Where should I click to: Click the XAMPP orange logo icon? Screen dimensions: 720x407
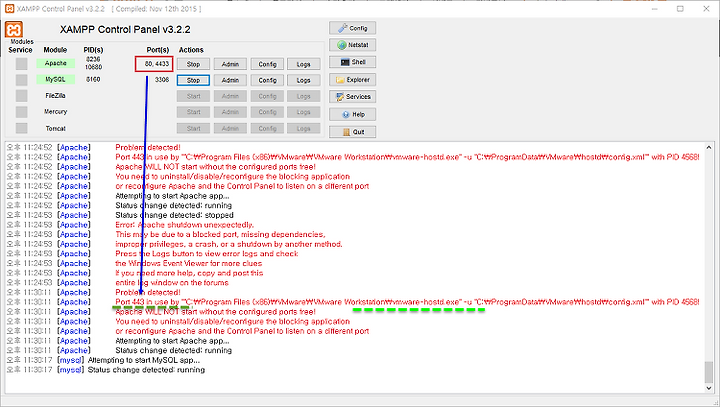(x=14, y=30)
